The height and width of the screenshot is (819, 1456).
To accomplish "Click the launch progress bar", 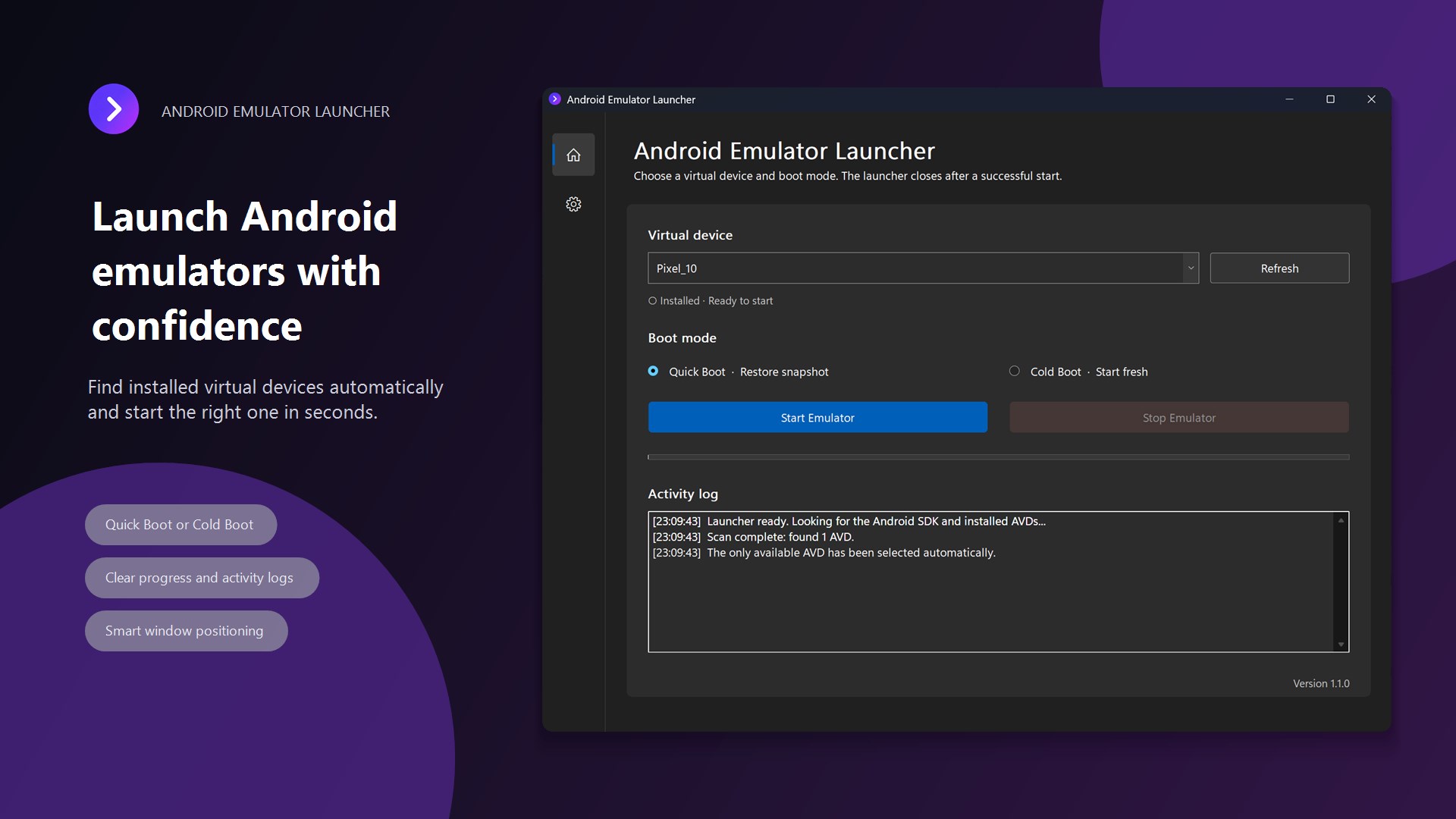I will pyautogui.click(x=998, y=457).
